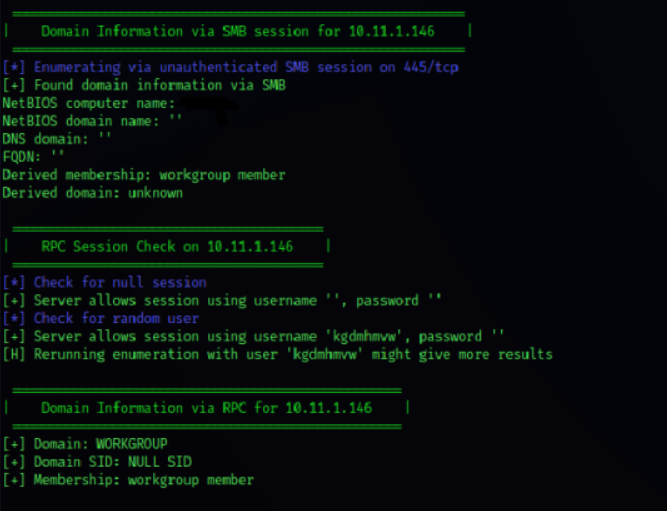This screenshot has width=667, height=511.
Task: Click the 'Domain SID: NULL SID' line
Action: pyautogui.click(x=97, y=462)
